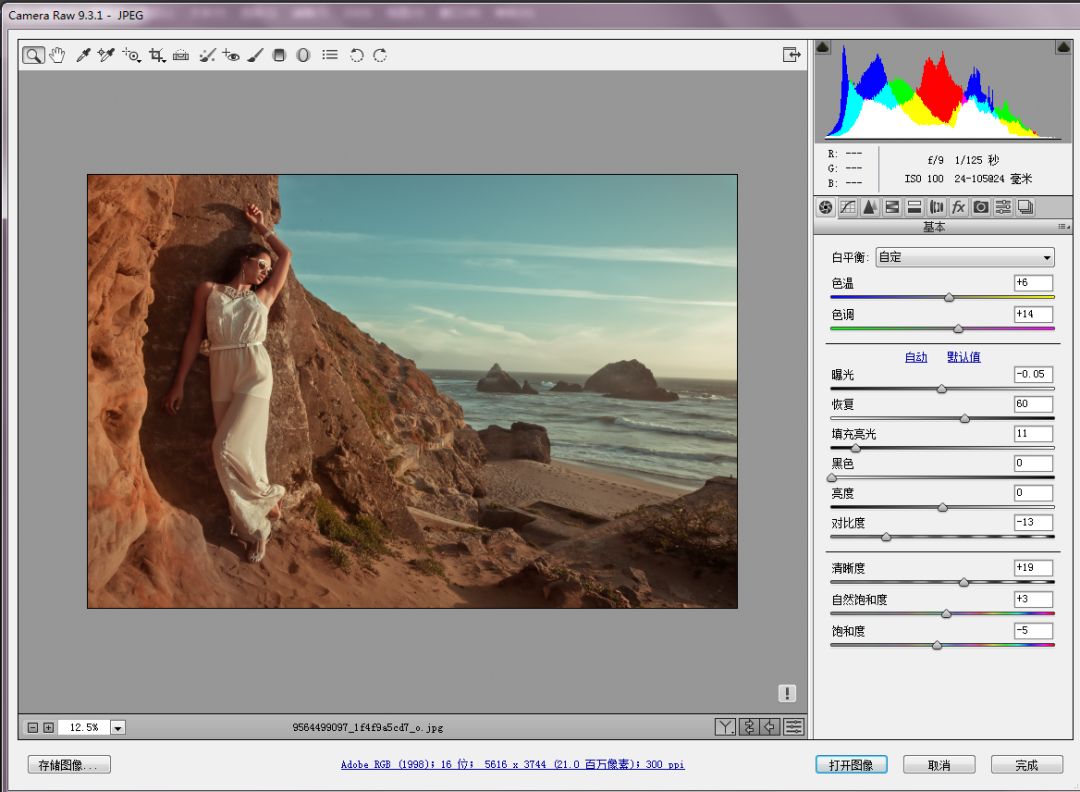Viewport: 1080px width, 792px height.
Task: Select the Adjustment Brush tool
Action: 255,55
